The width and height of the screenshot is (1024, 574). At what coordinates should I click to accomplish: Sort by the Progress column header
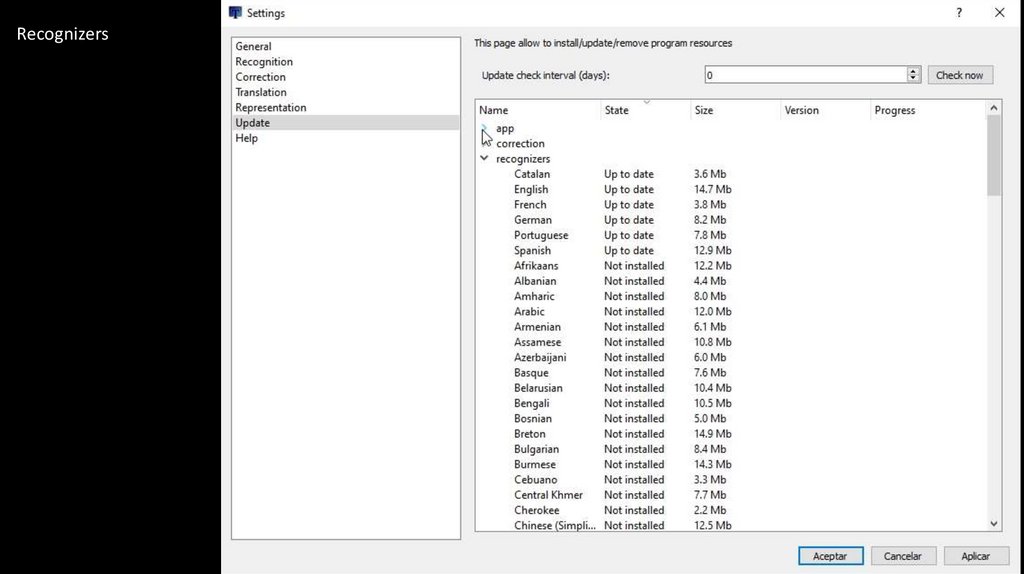click(x=927, y=110)
